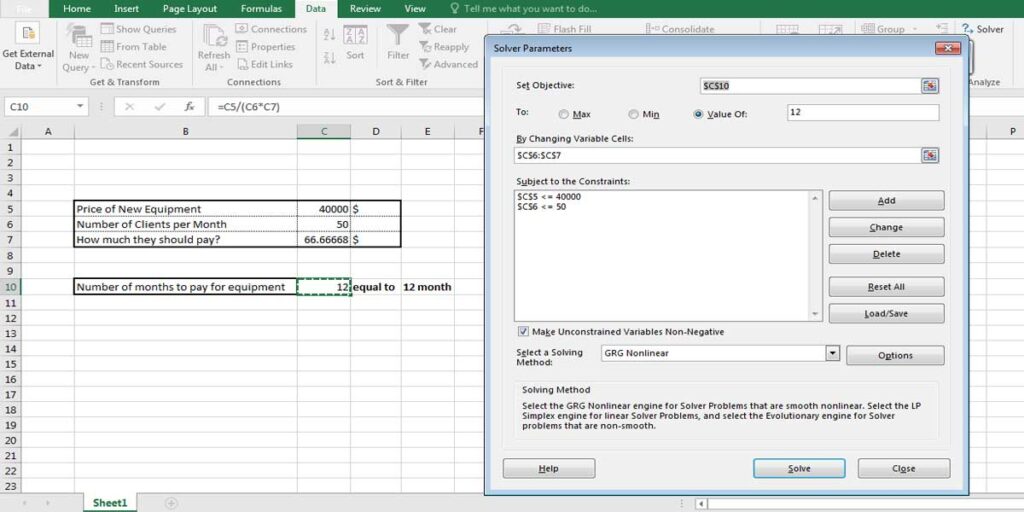
Task: Click Help button in Solver
Action: coord(549,468)
